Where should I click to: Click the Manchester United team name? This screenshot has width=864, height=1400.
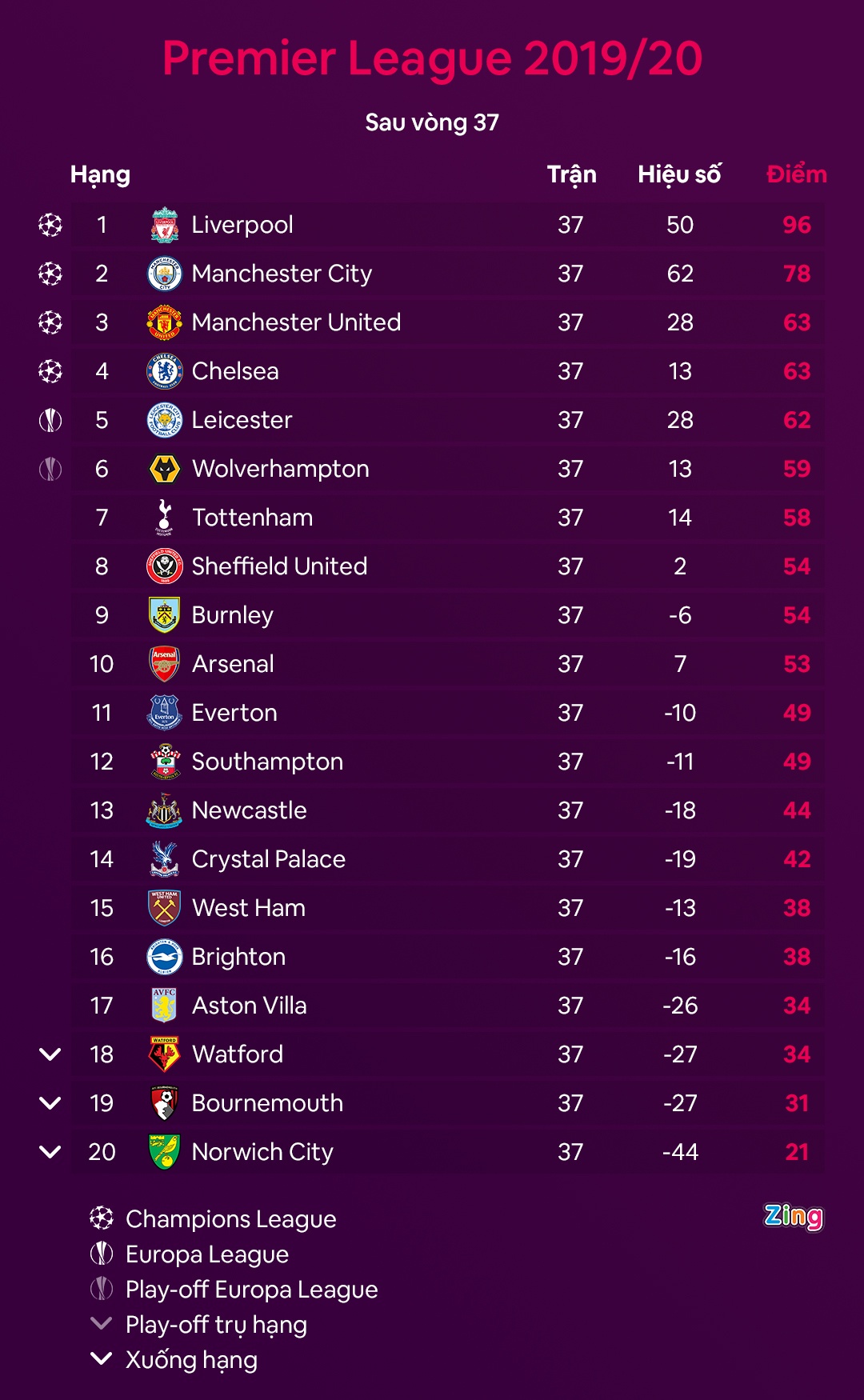[296, 322]
